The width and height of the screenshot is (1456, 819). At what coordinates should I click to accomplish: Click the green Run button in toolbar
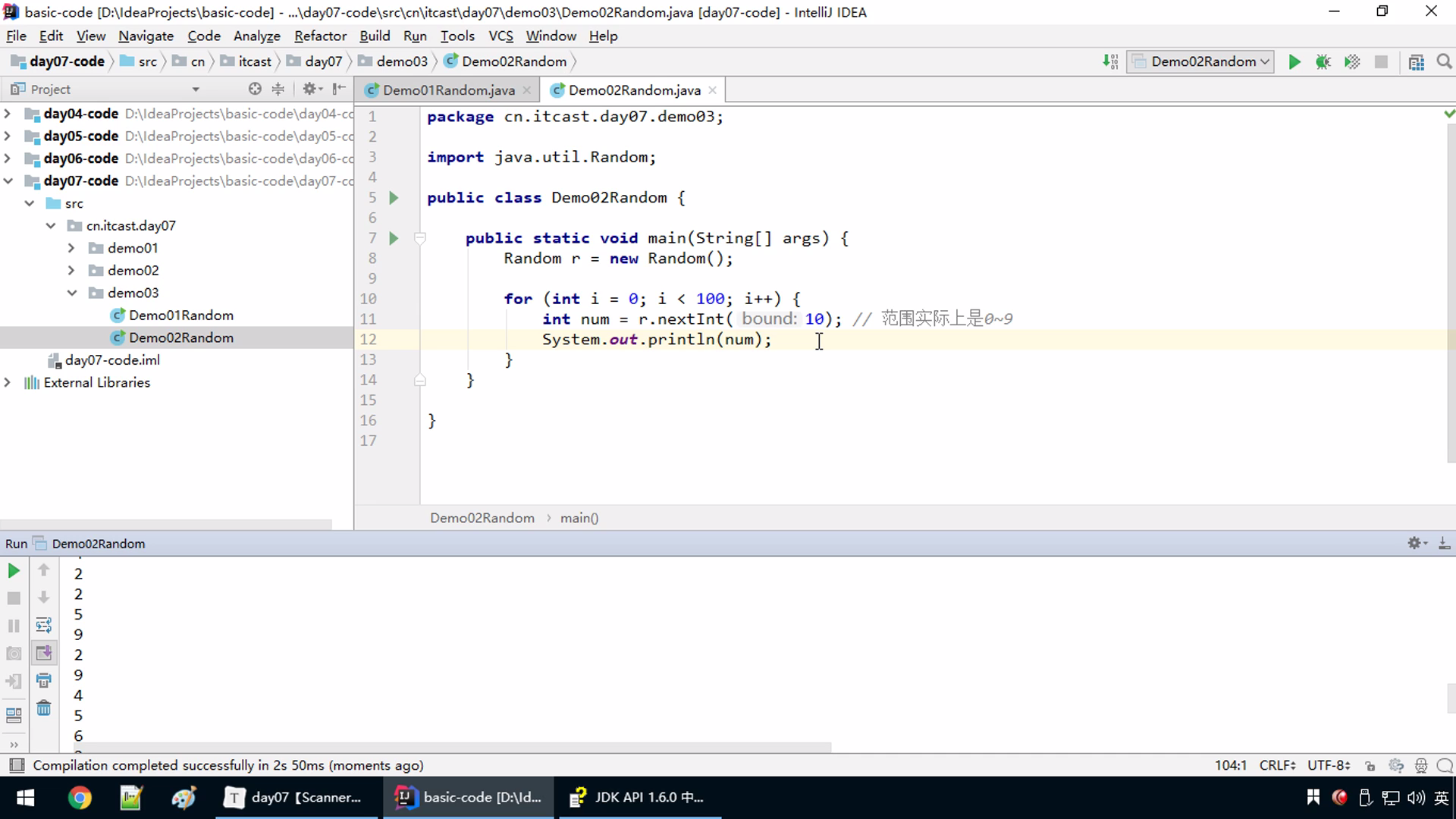[1294, 62]
